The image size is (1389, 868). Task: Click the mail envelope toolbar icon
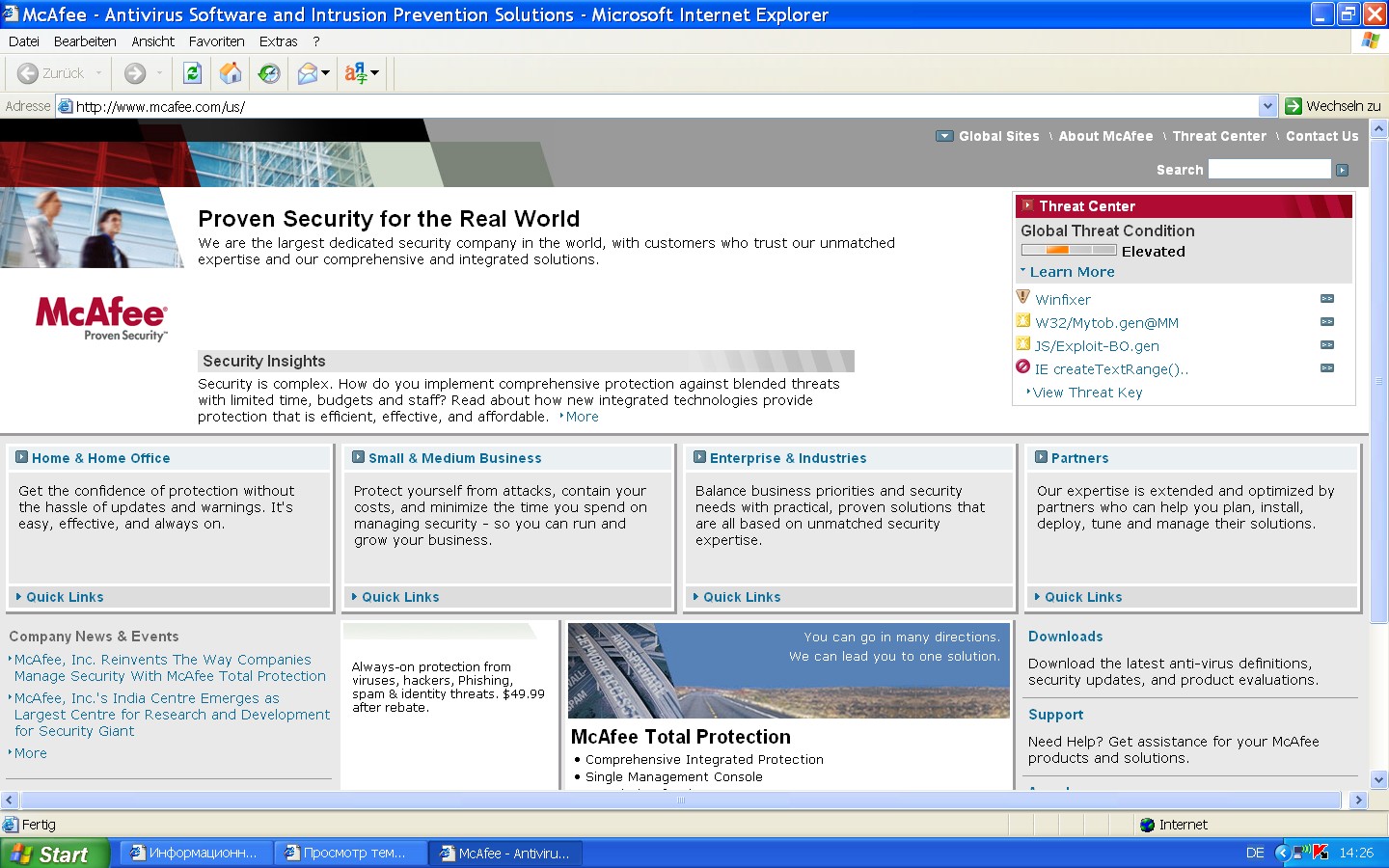[308, 73]
